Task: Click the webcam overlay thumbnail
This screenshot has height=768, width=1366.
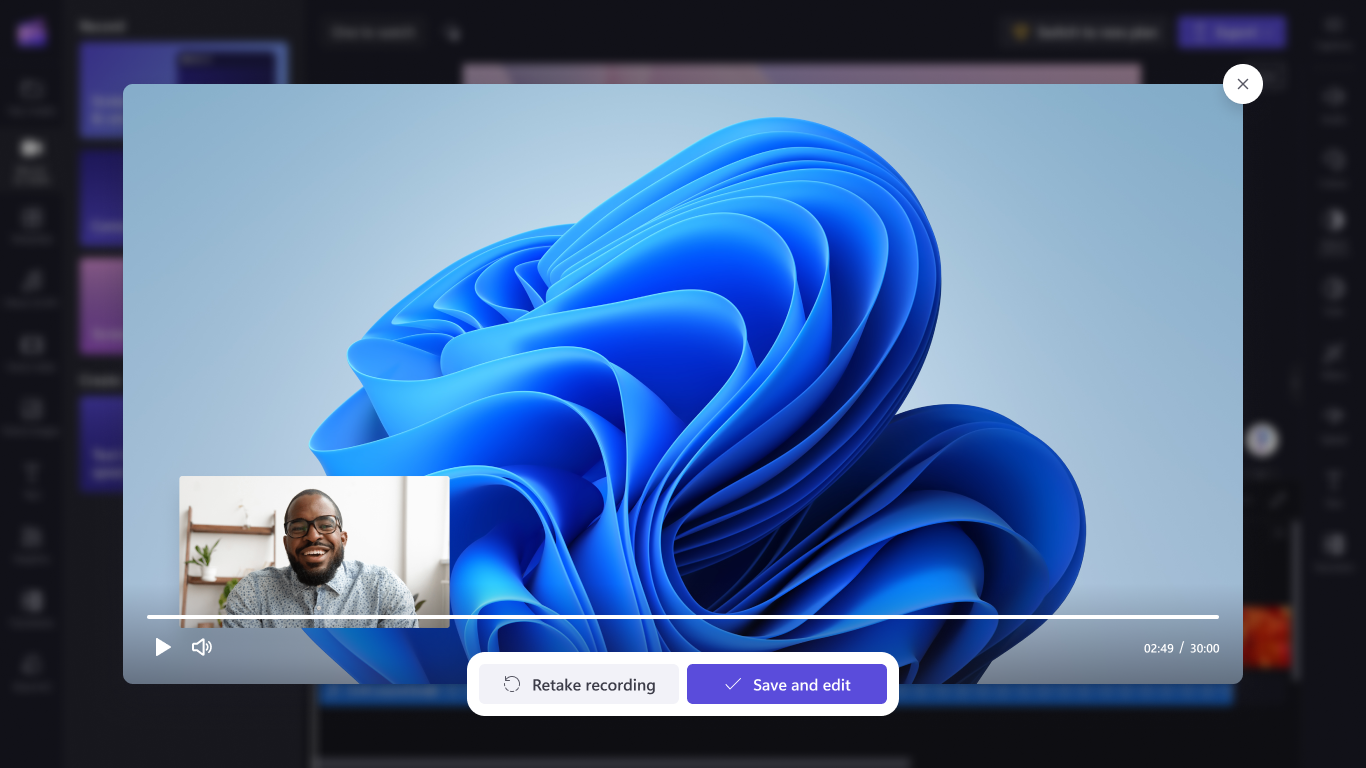Action: [314, 552]
